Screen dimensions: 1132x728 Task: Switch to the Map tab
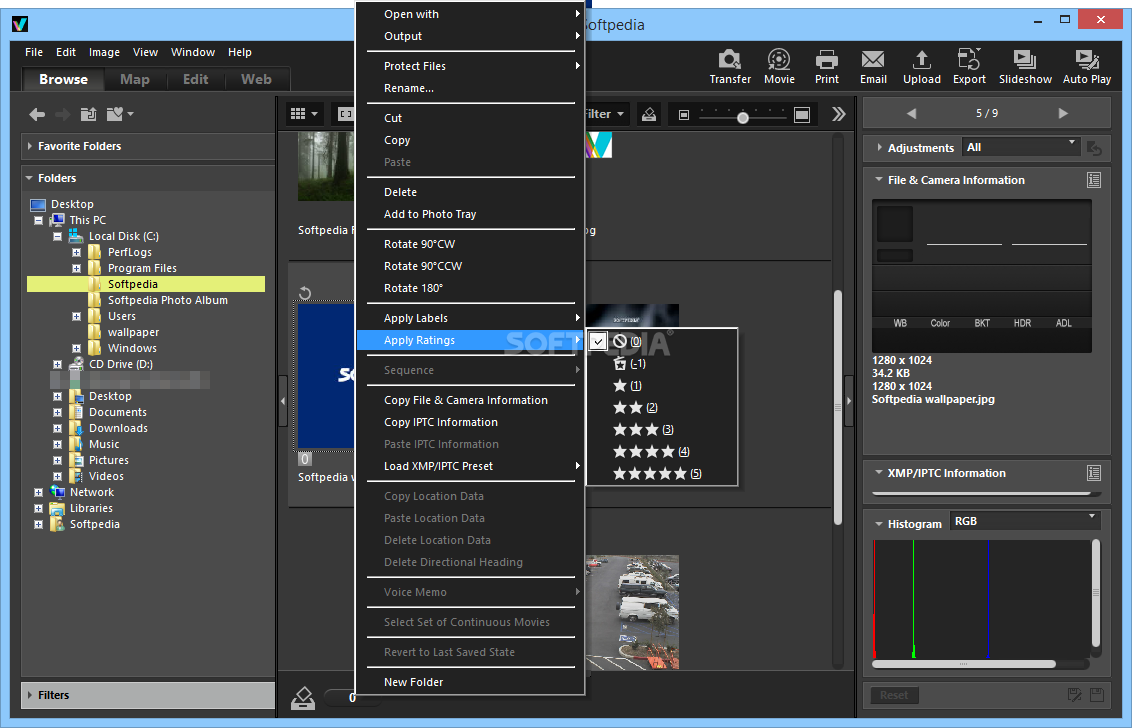(x=134, y=79)
